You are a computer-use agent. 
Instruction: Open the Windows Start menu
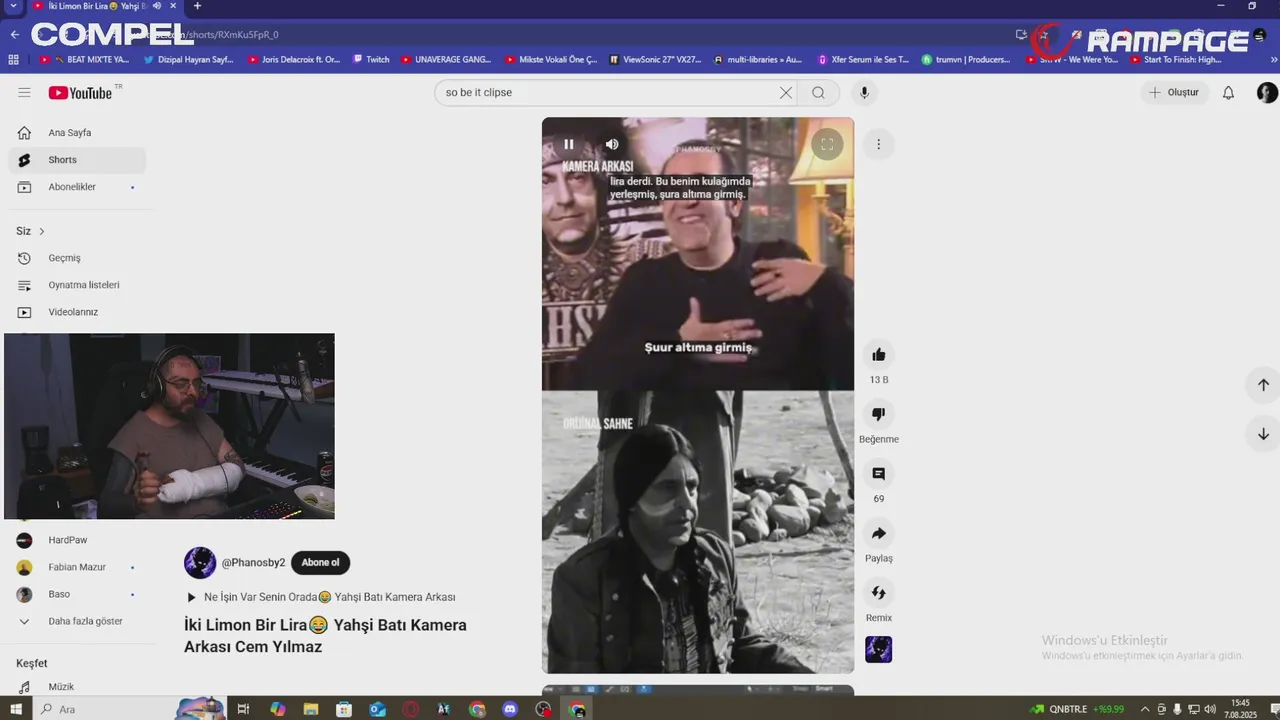pyautogui.click(x=15, y=709)
